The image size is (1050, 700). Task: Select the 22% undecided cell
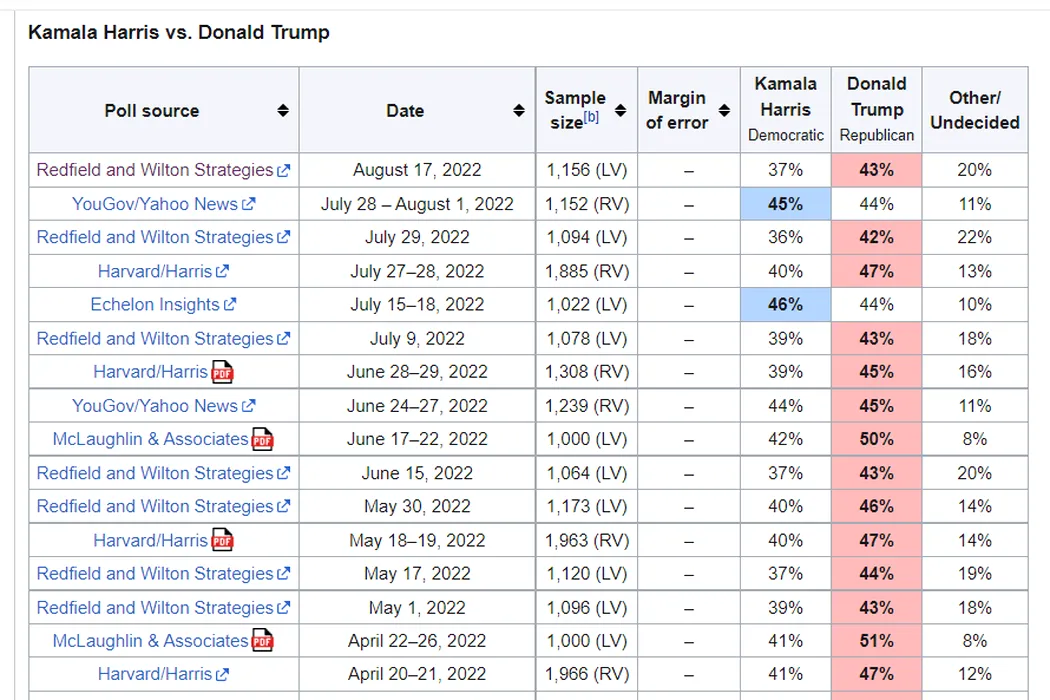tap(975, 237)
